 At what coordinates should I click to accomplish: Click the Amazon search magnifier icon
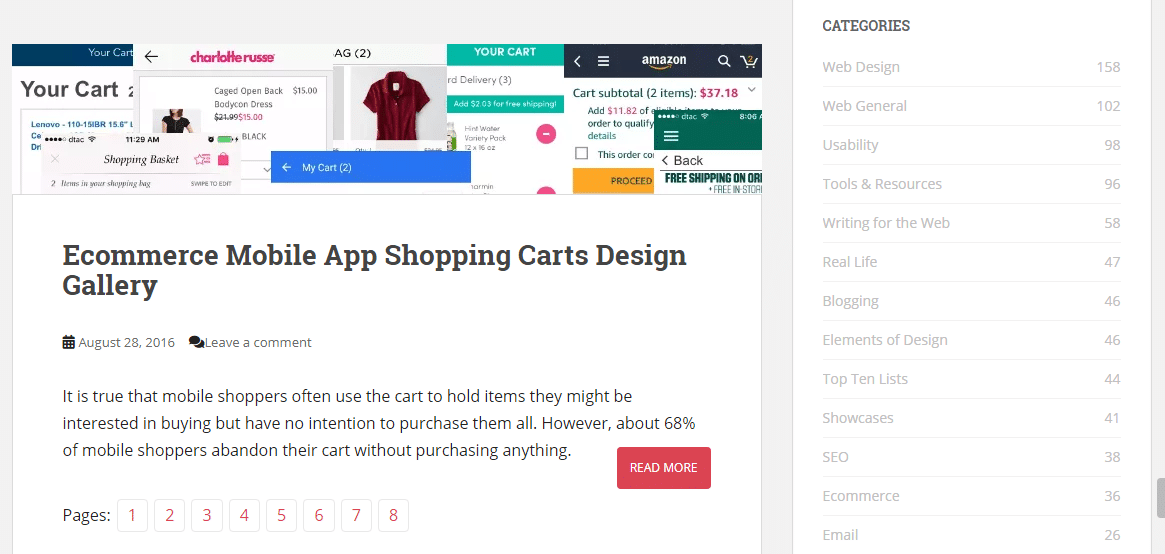click(724, 61)
